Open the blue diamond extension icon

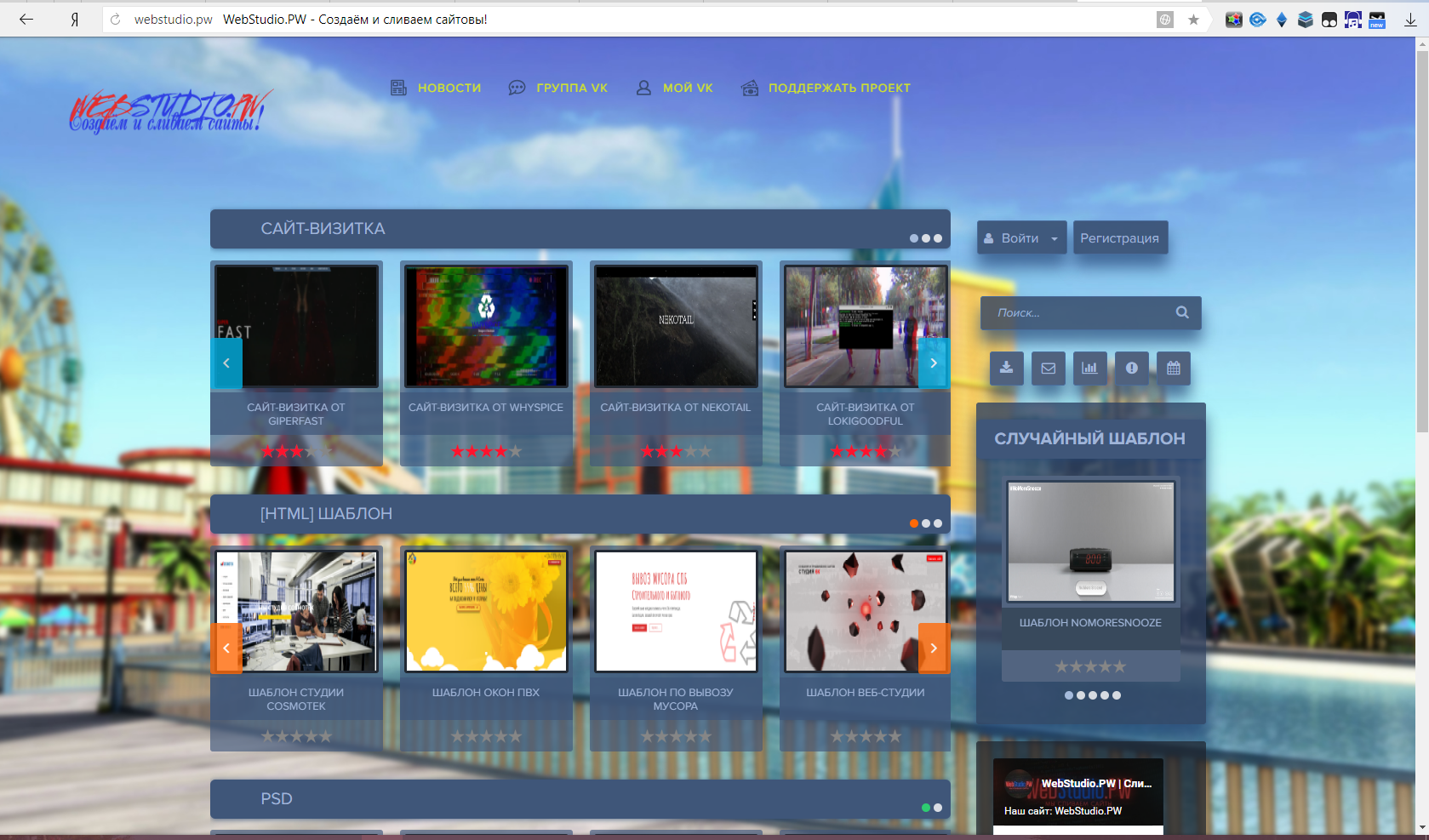[1282, 20]
